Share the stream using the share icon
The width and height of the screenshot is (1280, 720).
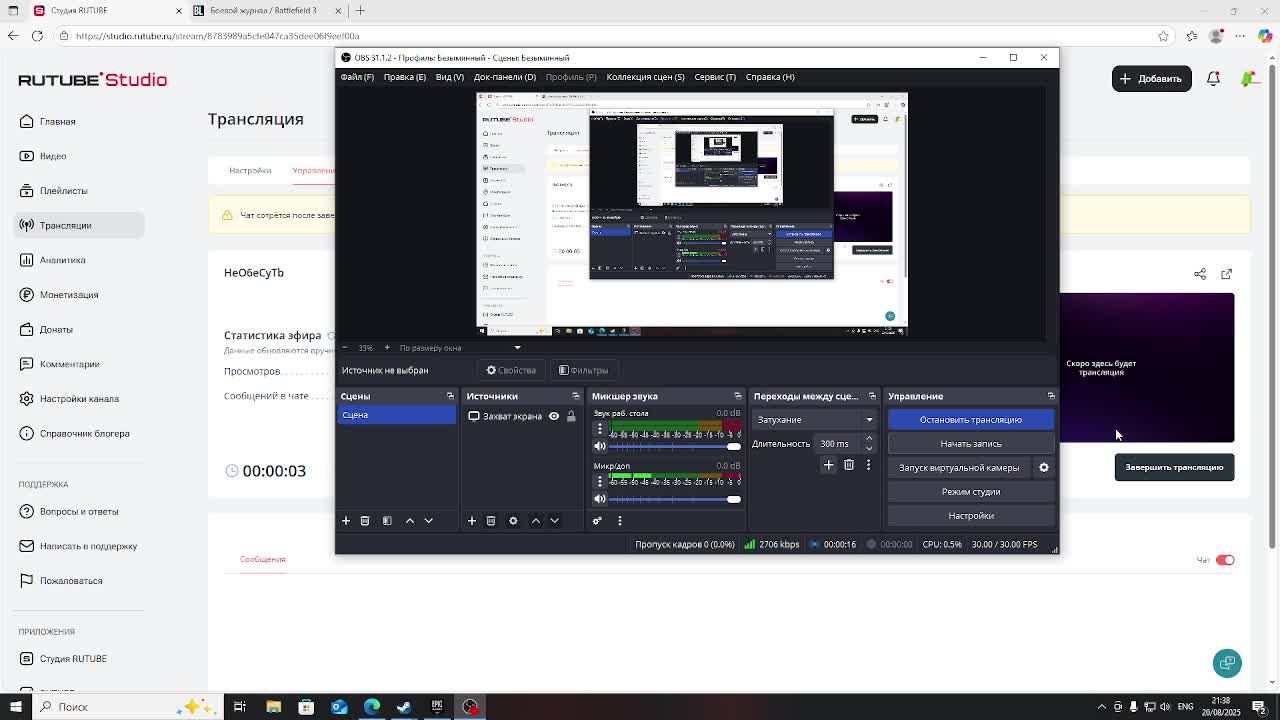tap(1200, 274)
